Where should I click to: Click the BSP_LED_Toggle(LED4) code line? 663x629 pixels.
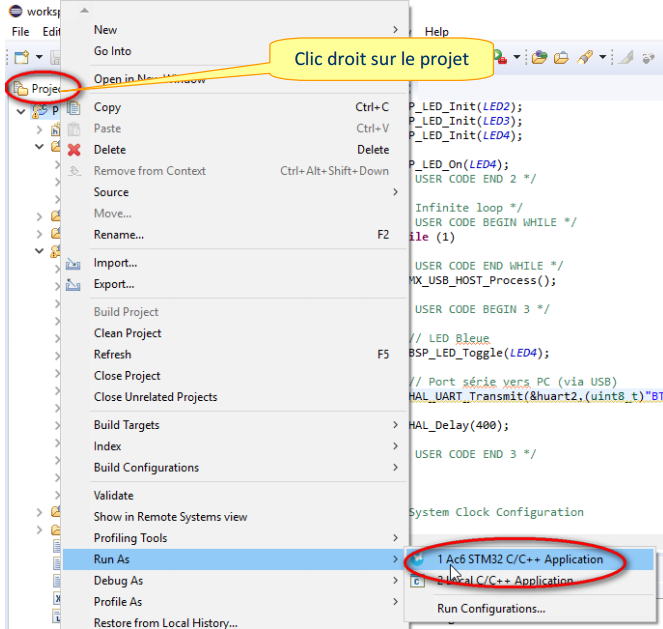click(478, 353)
